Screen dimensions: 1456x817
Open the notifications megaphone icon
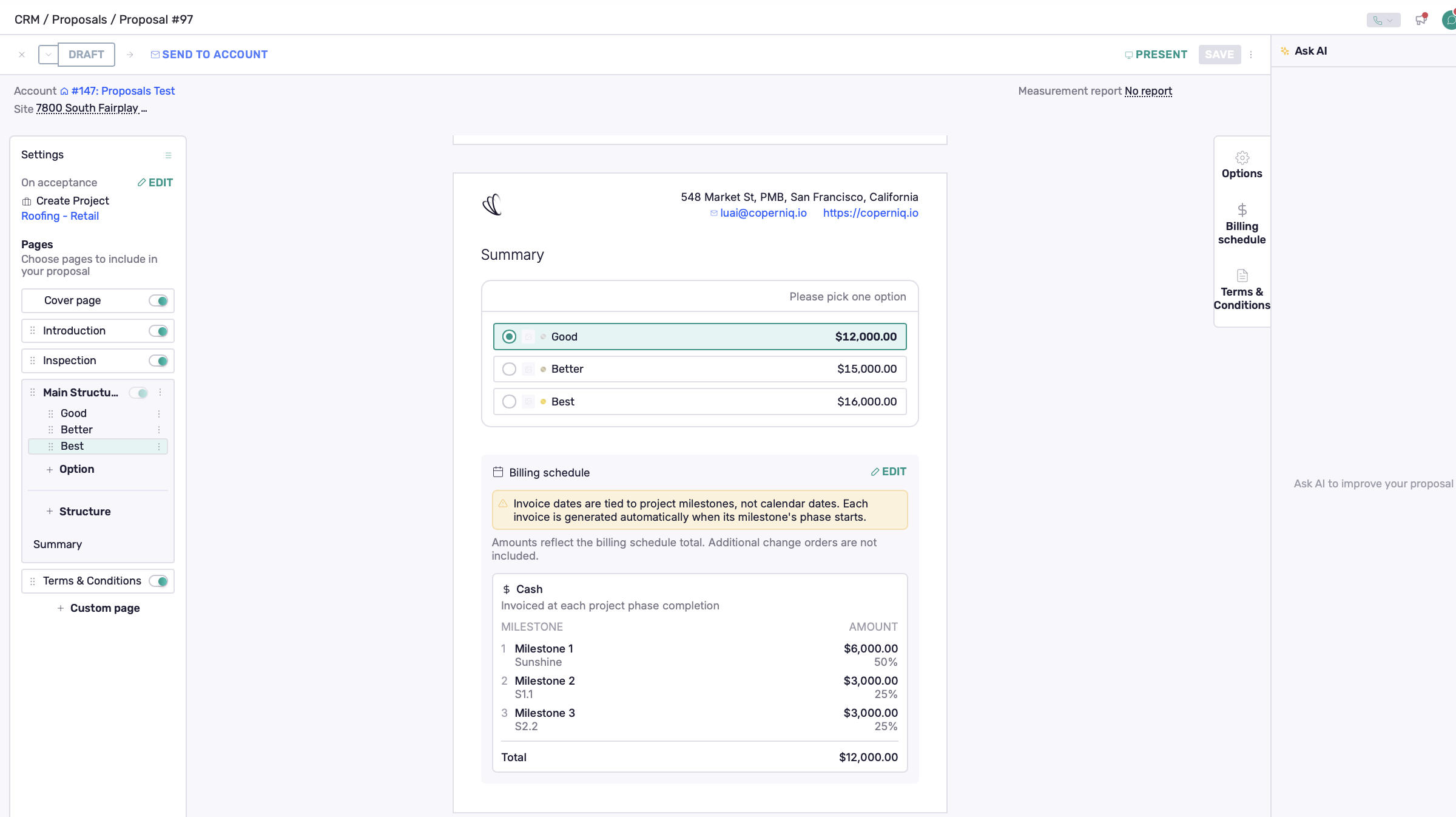click(1421, 20)
